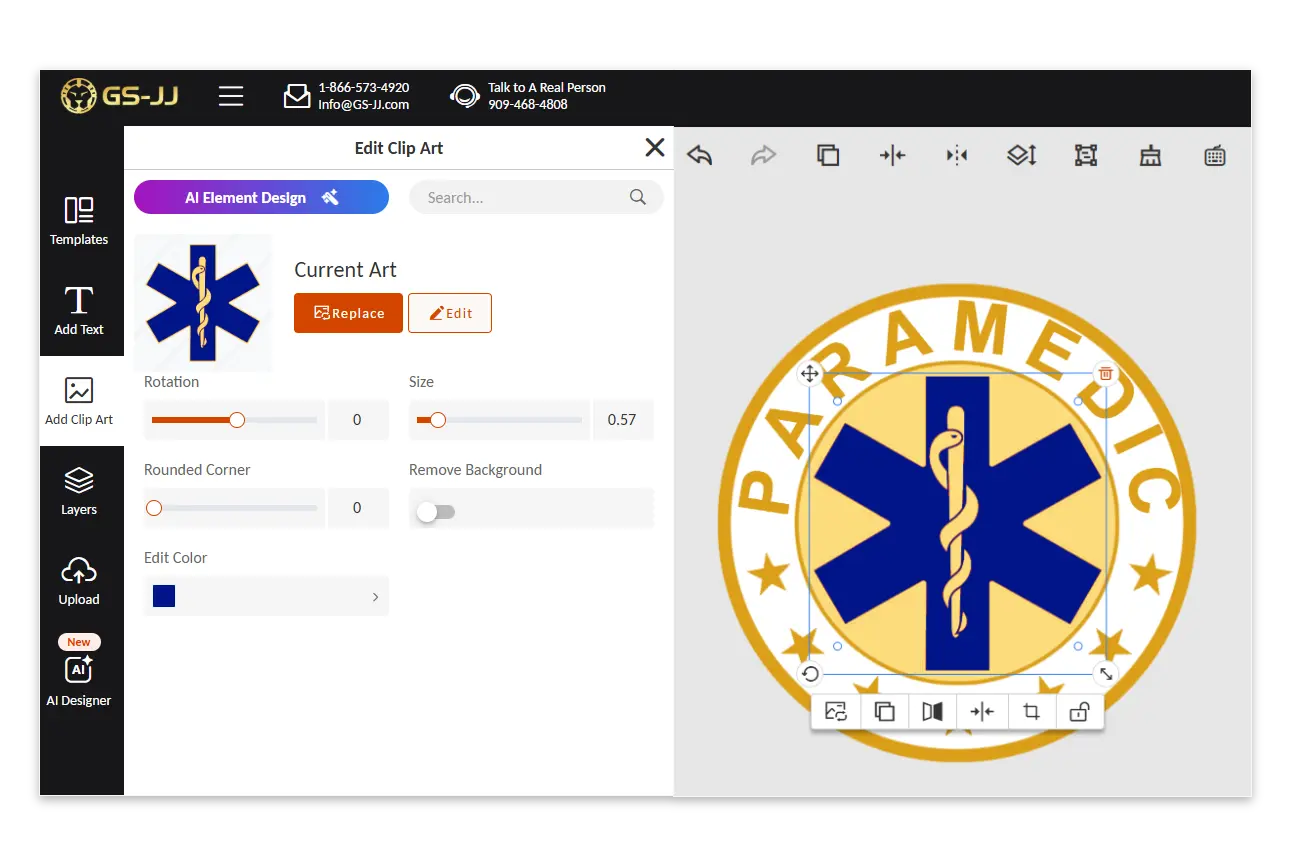This screenshot has width=1294, height=866.
Task: Click the rotate handle on selected art
Action: pos(810,674)
